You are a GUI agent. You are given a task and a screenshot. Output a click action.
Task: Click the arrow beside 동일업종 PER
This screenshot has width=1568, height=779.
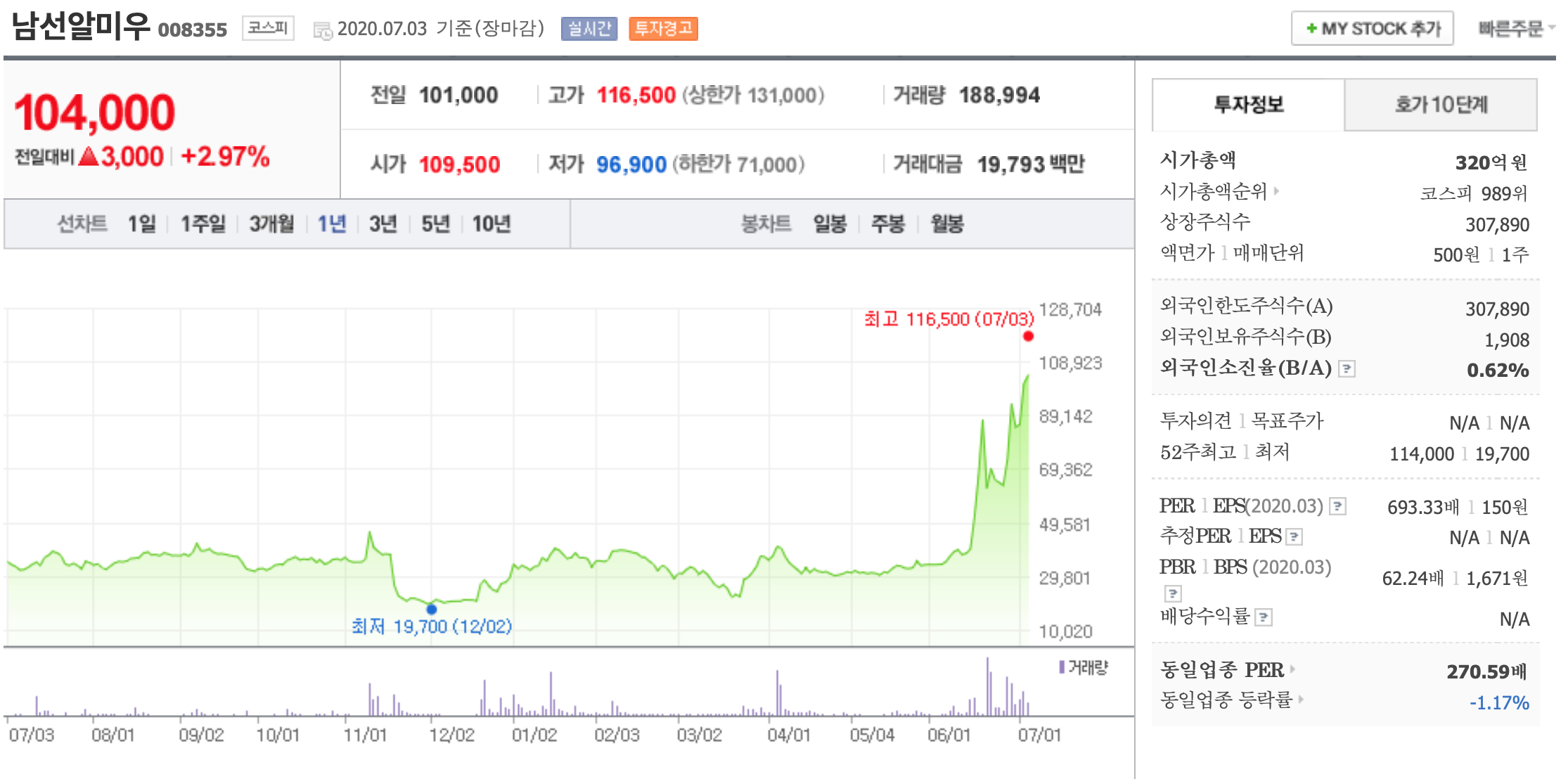coord(1292,669)
